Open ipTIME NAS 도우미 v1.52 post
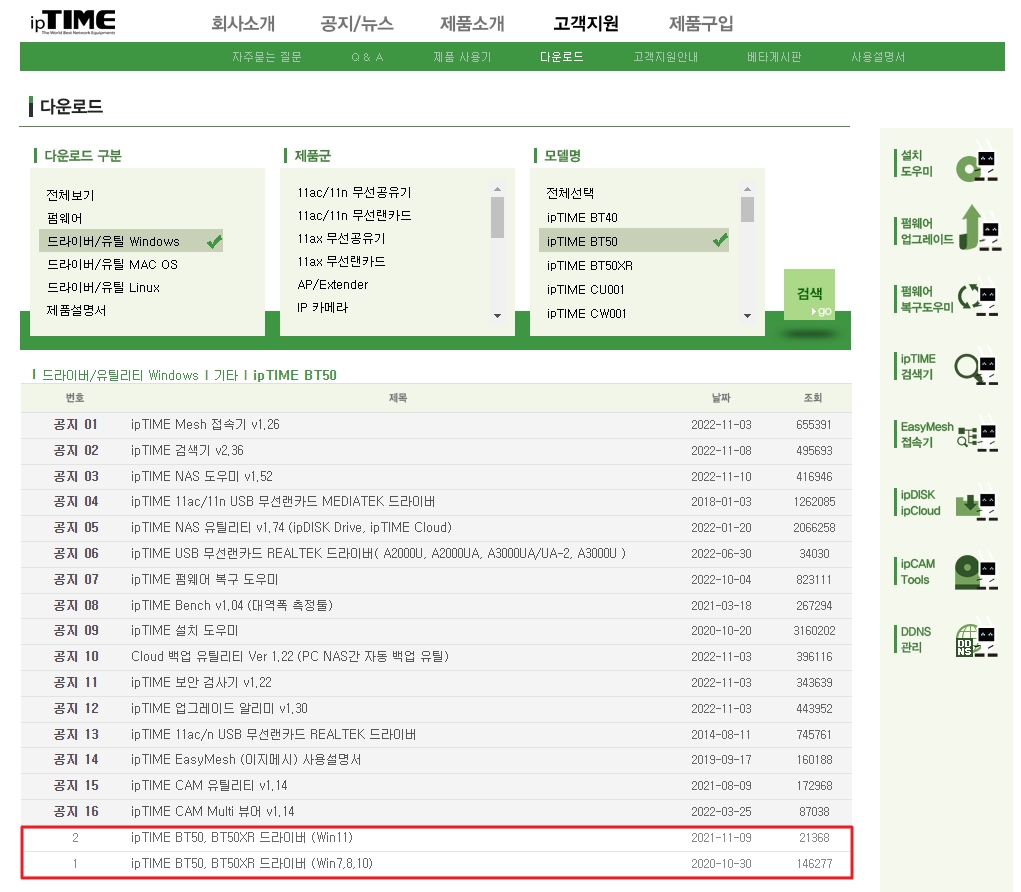The height and width of the screenshot is (892, 1021). [x=202, y=477]
